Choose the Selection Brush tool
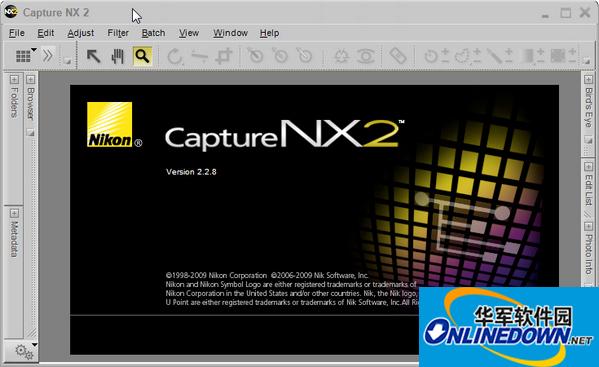The height and width of the screenshot is (367, 599). point(494,56)
